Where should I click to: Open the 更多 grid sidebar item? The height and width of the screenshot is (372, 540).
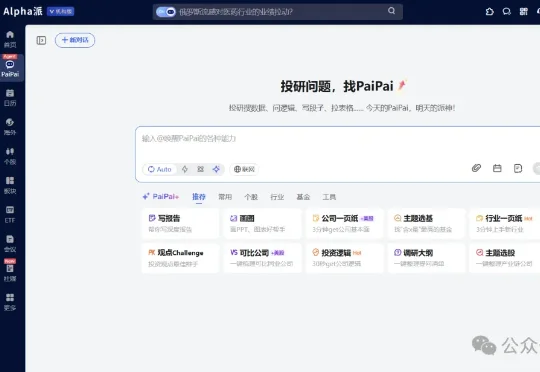[10, 302]
